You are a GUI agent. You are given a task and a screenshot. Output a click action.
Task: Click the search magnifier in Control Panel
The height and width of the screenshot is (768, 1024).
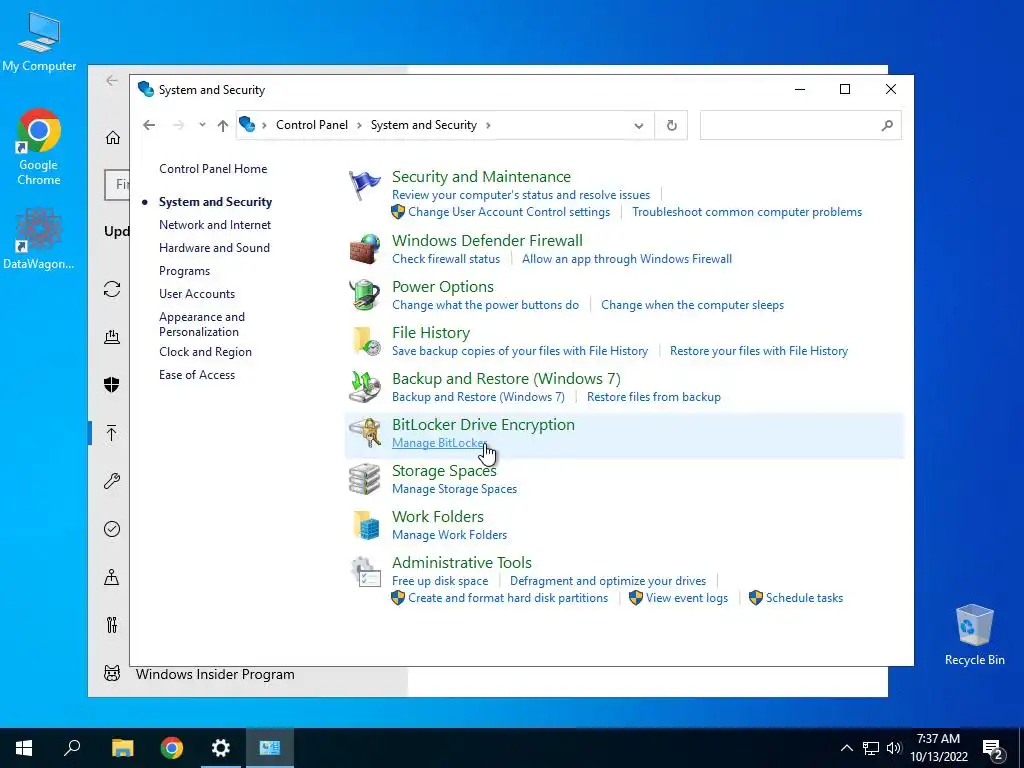[x=886, y=125]
